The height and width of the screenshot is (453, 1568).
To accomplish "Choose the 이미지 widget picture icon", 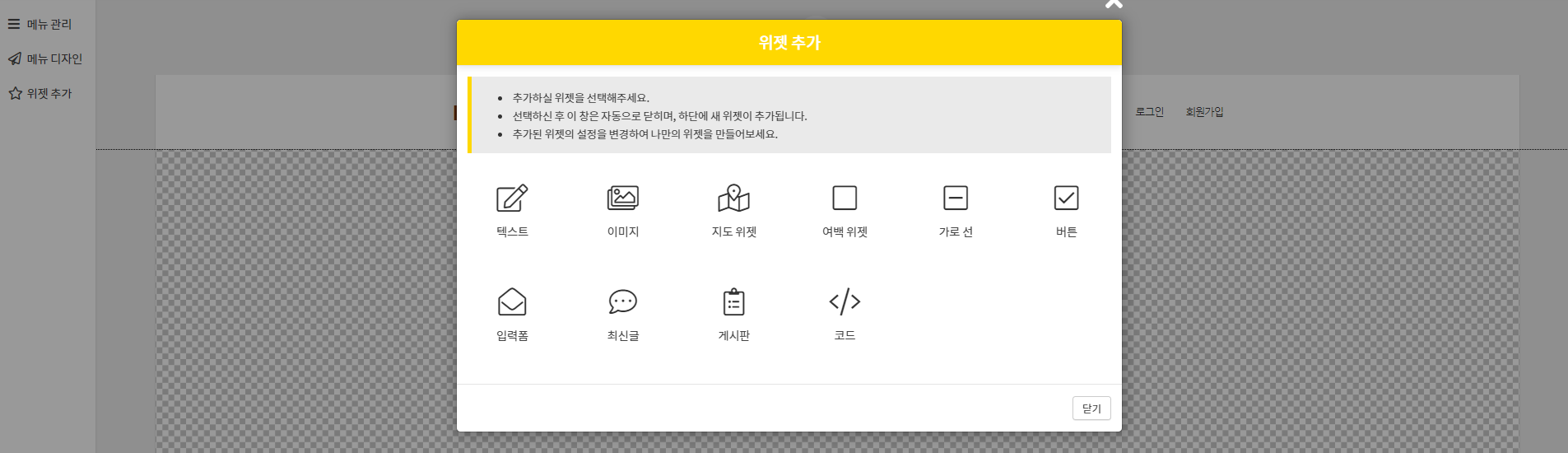I will click(623, 198).
